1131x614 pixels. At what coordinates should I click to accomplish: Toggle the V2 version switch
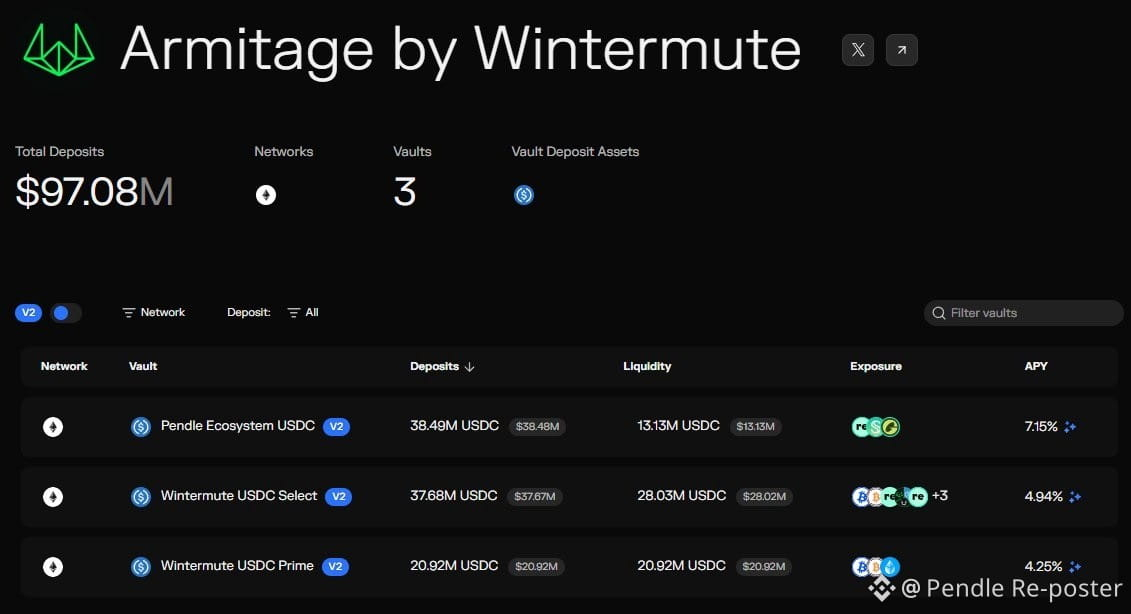pos(66,312)
